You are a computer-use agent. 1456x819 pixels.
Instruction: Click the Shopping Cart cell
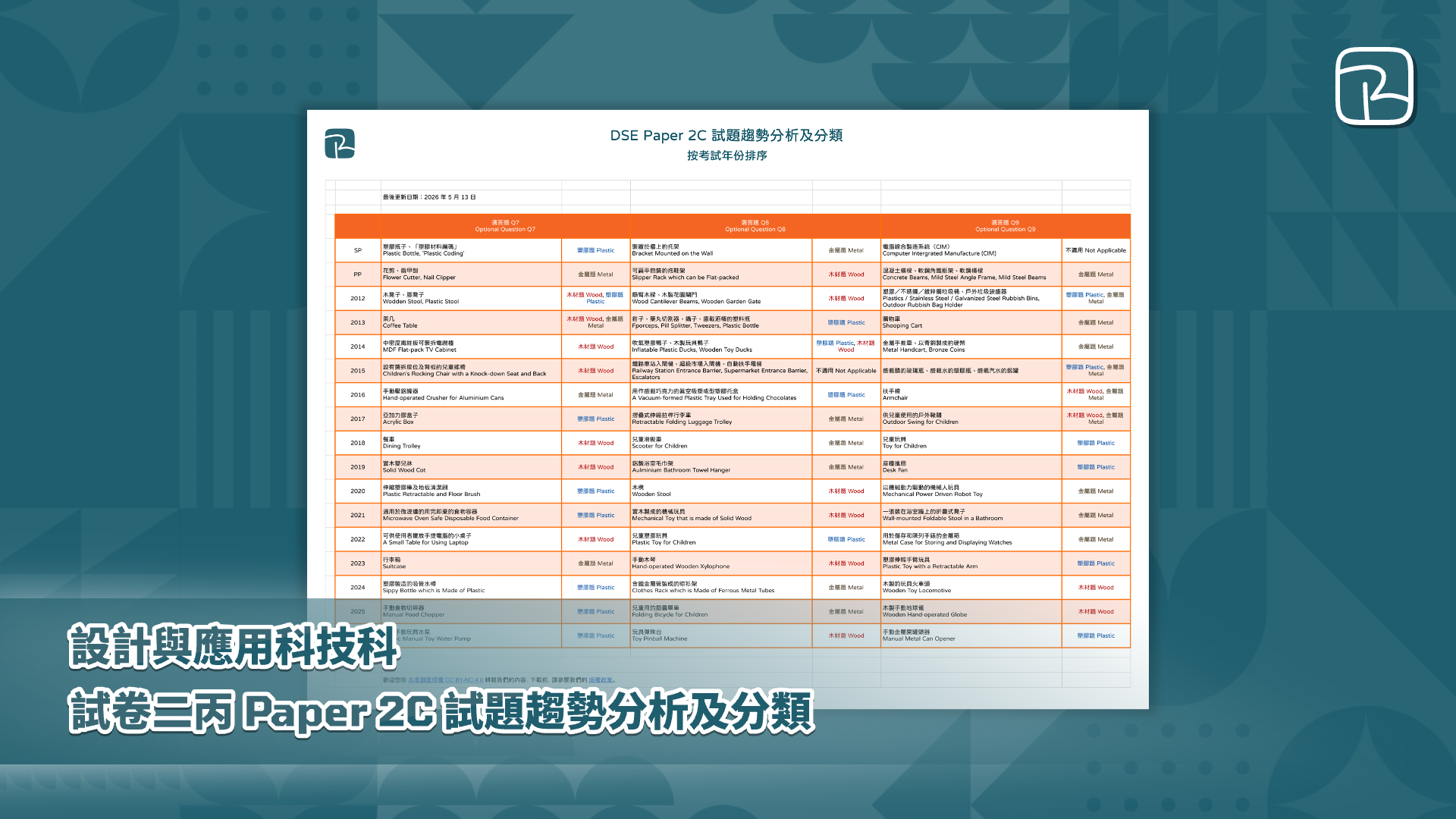click(971, 322)
